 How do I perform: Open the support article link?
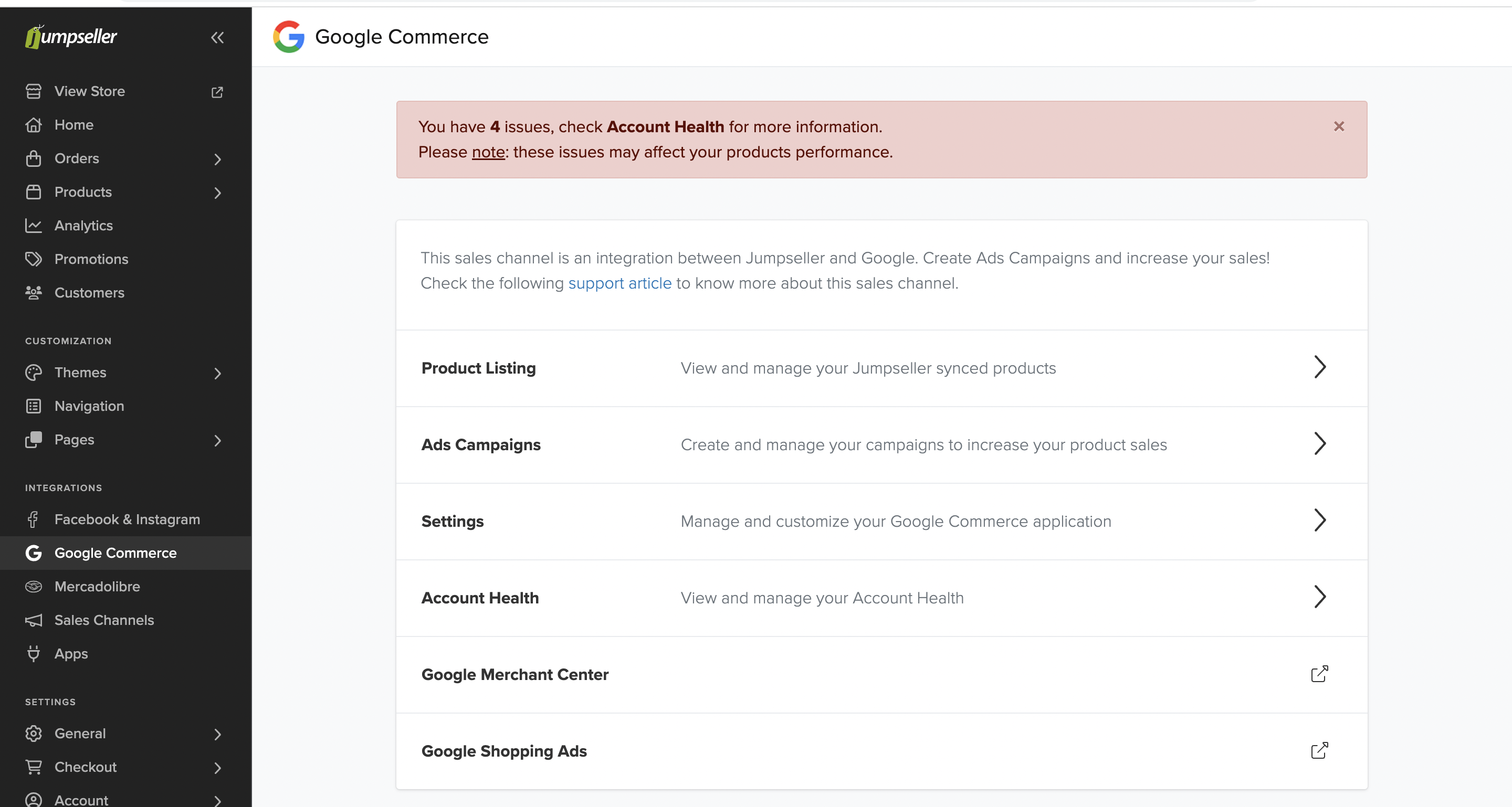pos(619,283)
